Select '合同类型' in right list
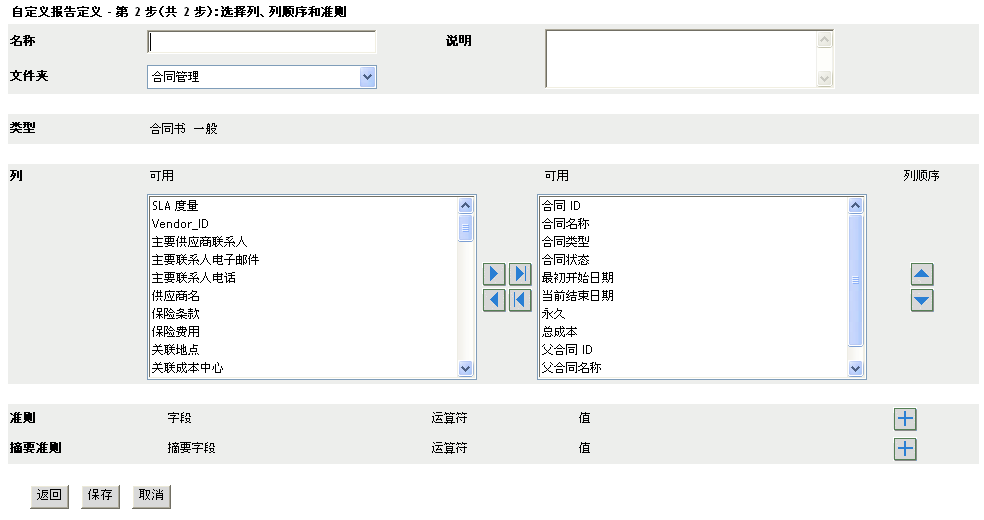Screen dimensions: 984x520 tap(694, 241)
